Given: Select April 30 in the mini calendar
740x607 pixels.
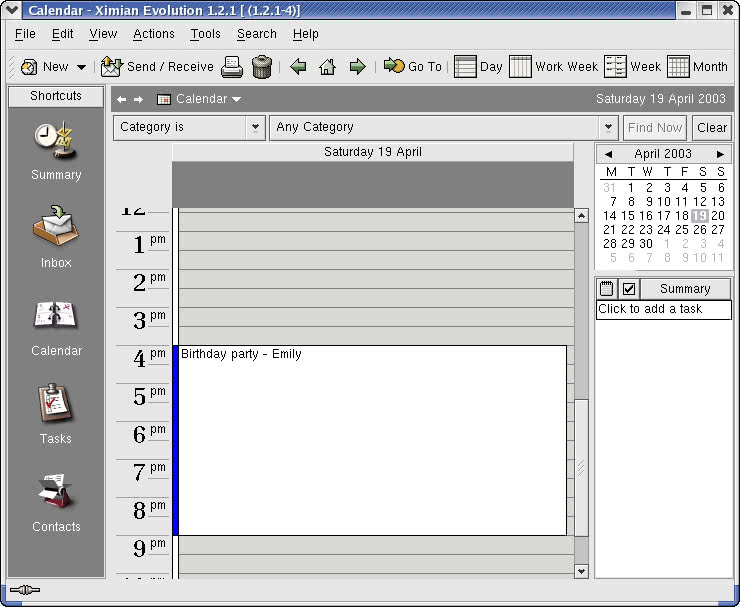Looking at the screenshot, I should tap(646, 244).
